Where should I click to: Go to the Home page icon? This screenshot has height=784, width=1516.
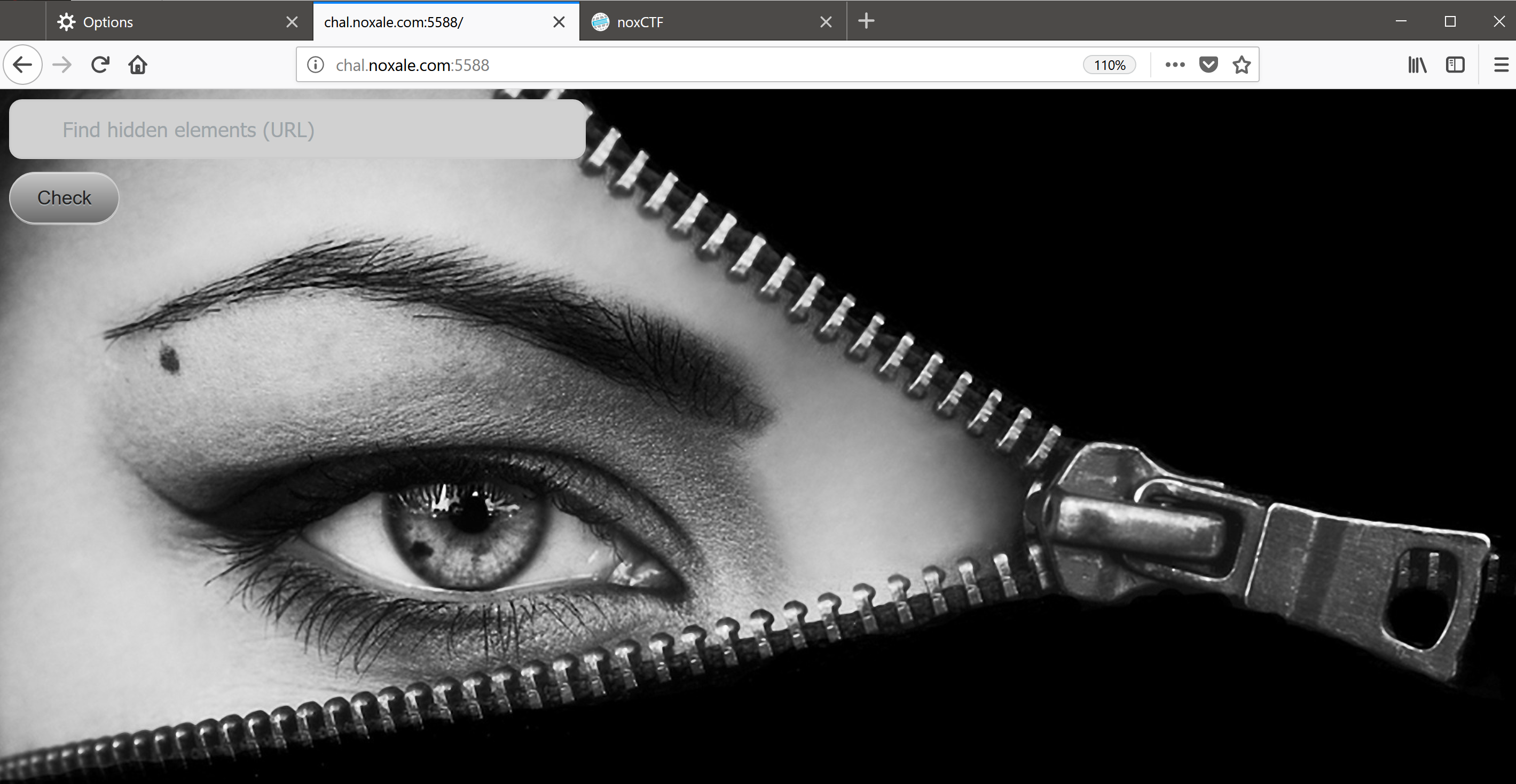click(x=138, y=65)
